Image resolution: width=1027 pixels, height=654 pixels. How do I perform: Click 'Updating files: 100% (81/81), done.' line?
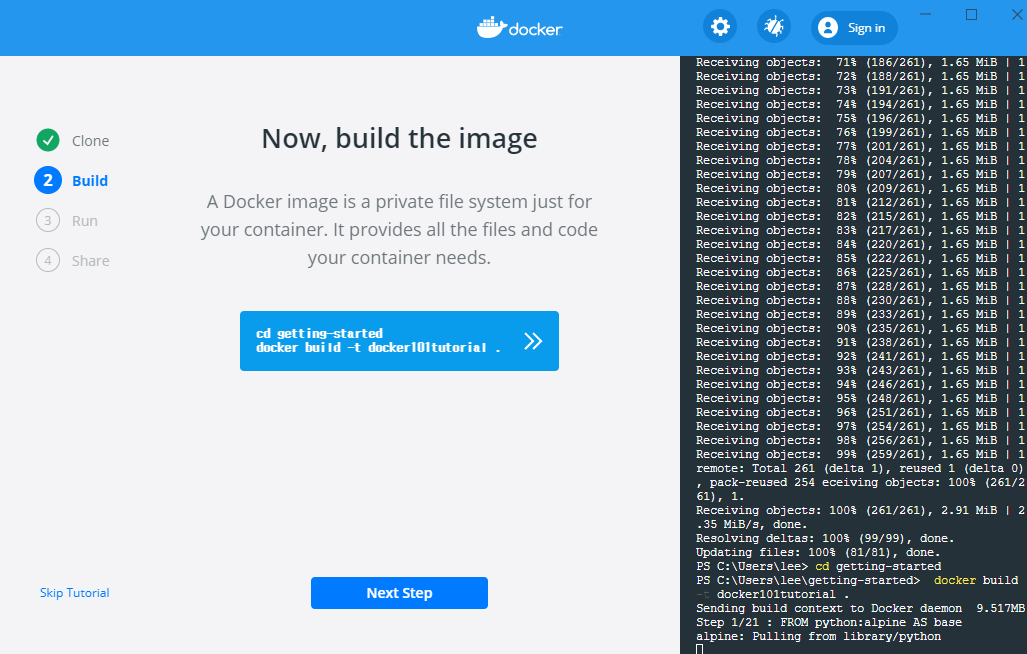[818, 552]
